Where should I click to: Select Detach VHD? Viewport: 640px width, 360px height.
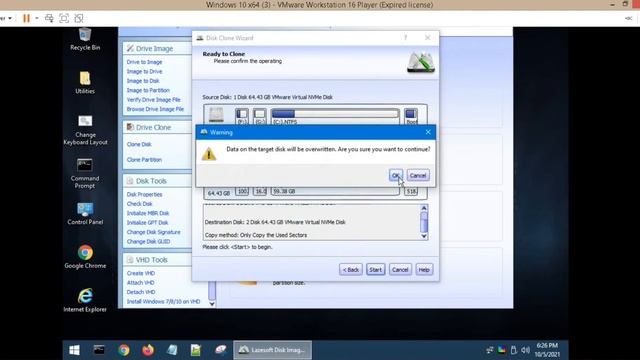[141, 292]
